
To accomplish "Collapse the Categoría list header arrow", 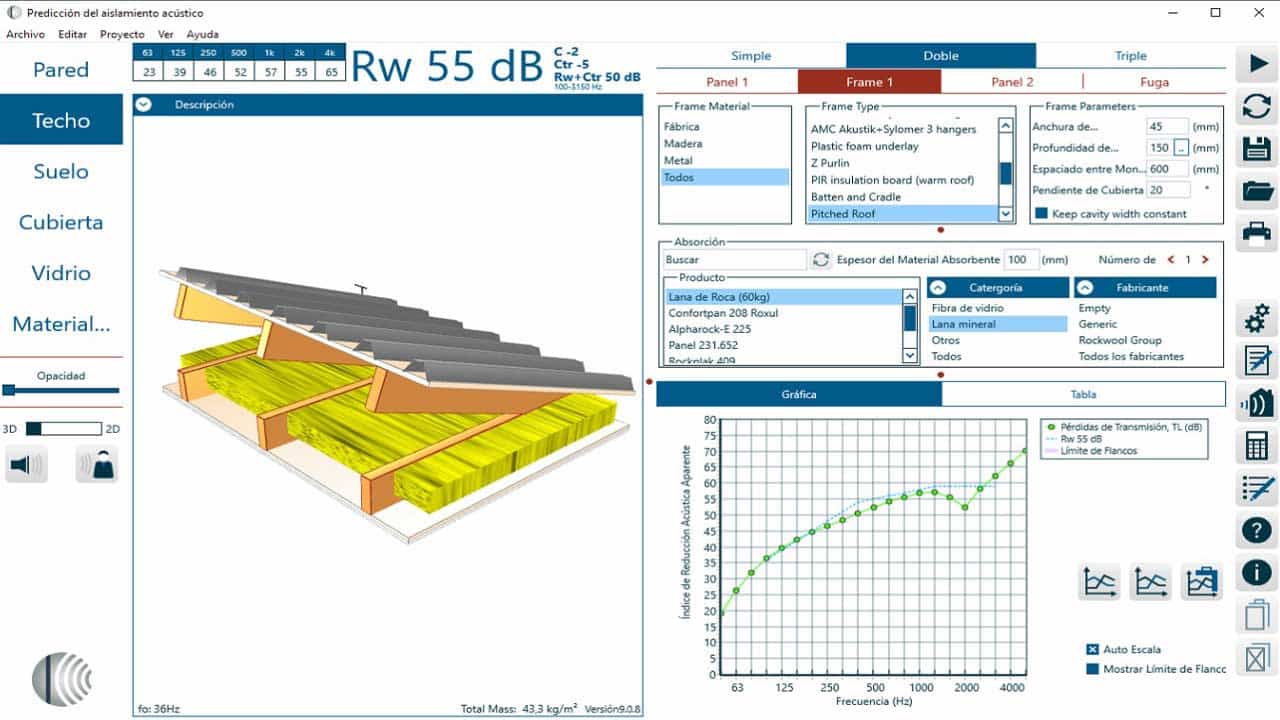I will coord(938,288).
